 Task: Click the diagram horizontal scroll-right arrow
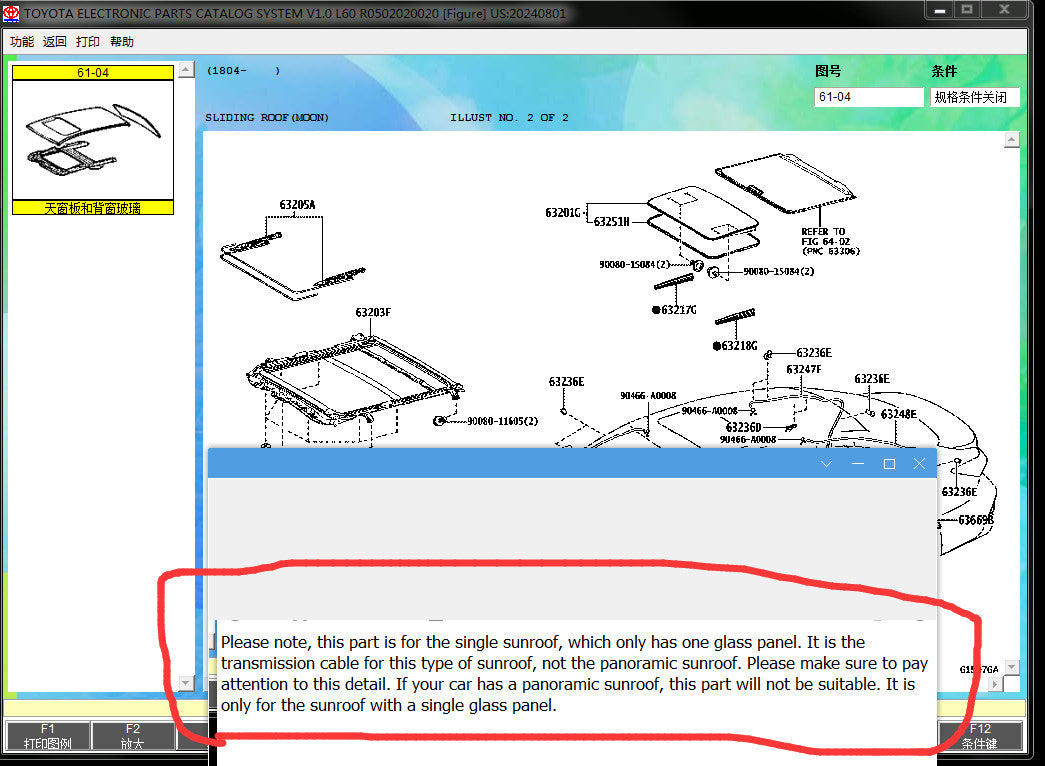(x=995, y=684)
